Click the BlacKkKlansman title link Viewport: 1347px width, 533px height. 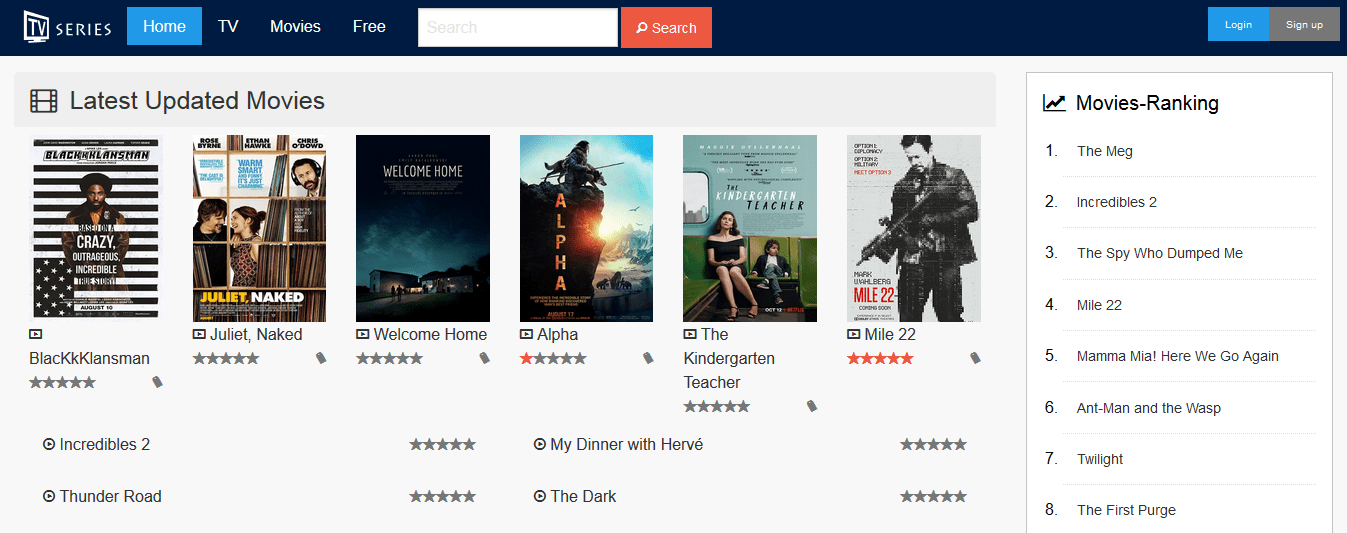[x=90, y=358]
